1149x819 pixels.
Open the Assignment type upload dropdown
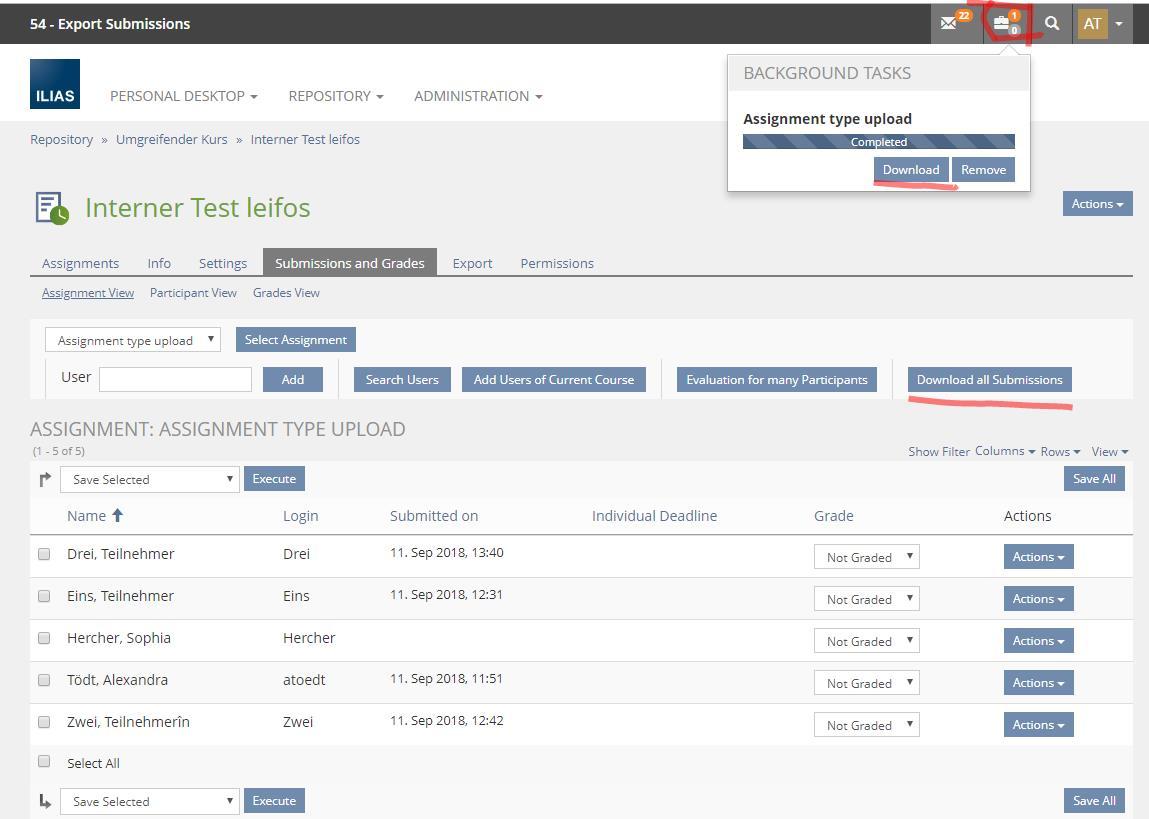tap(132, 340)
